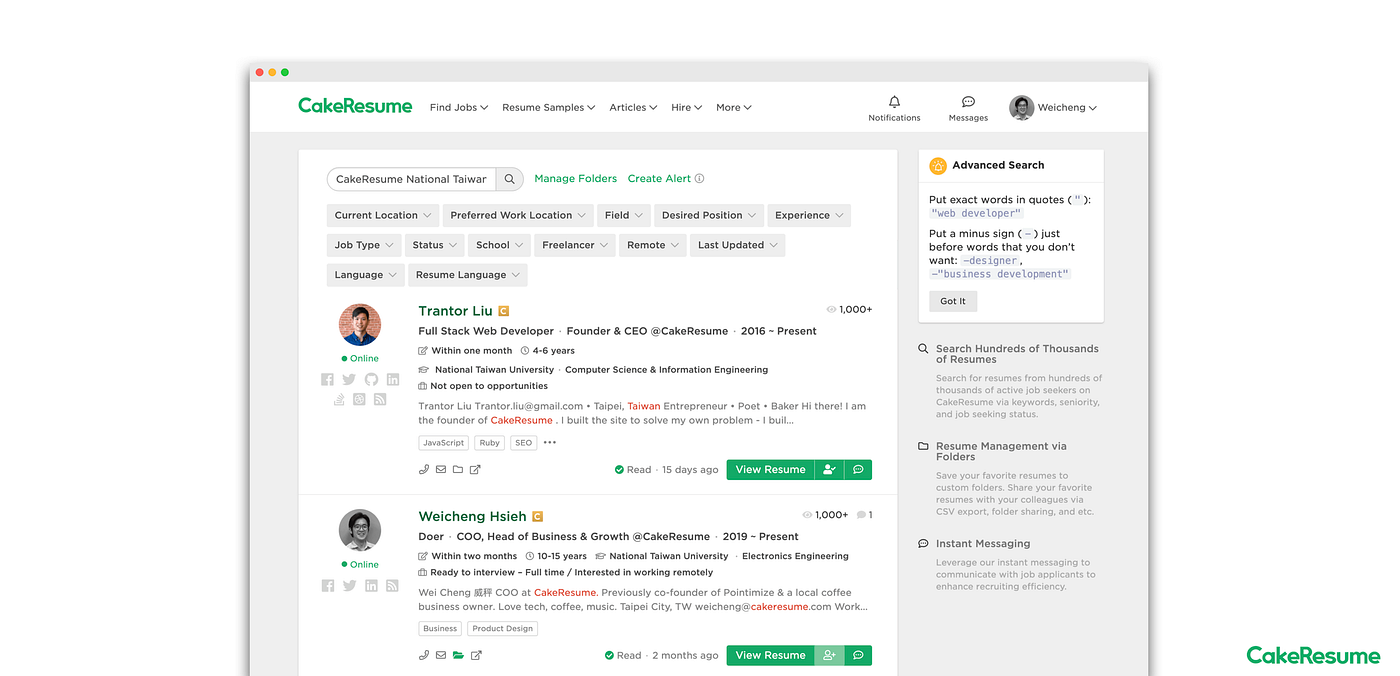The width and height of the screenshot is (1400, 676).
Task: Expand the Current Location filter
Action: [x=383, y=215]
